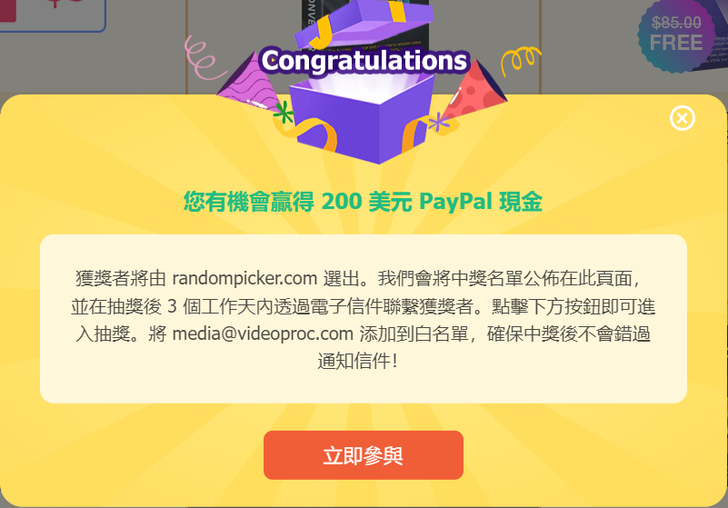Click the purple asterisk sparkle near the gift box
Screen dimensions: 728x508
(x=438, y=123)
